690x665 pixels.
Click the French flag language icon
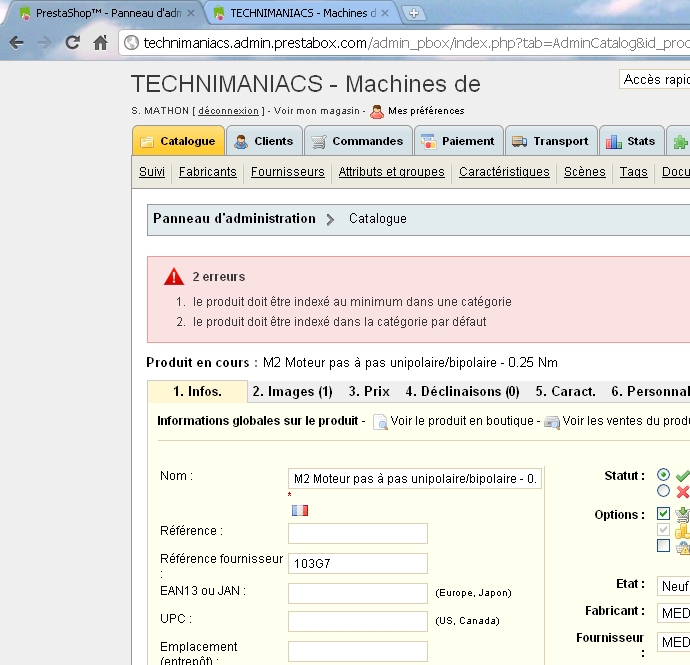pos(300,510)
